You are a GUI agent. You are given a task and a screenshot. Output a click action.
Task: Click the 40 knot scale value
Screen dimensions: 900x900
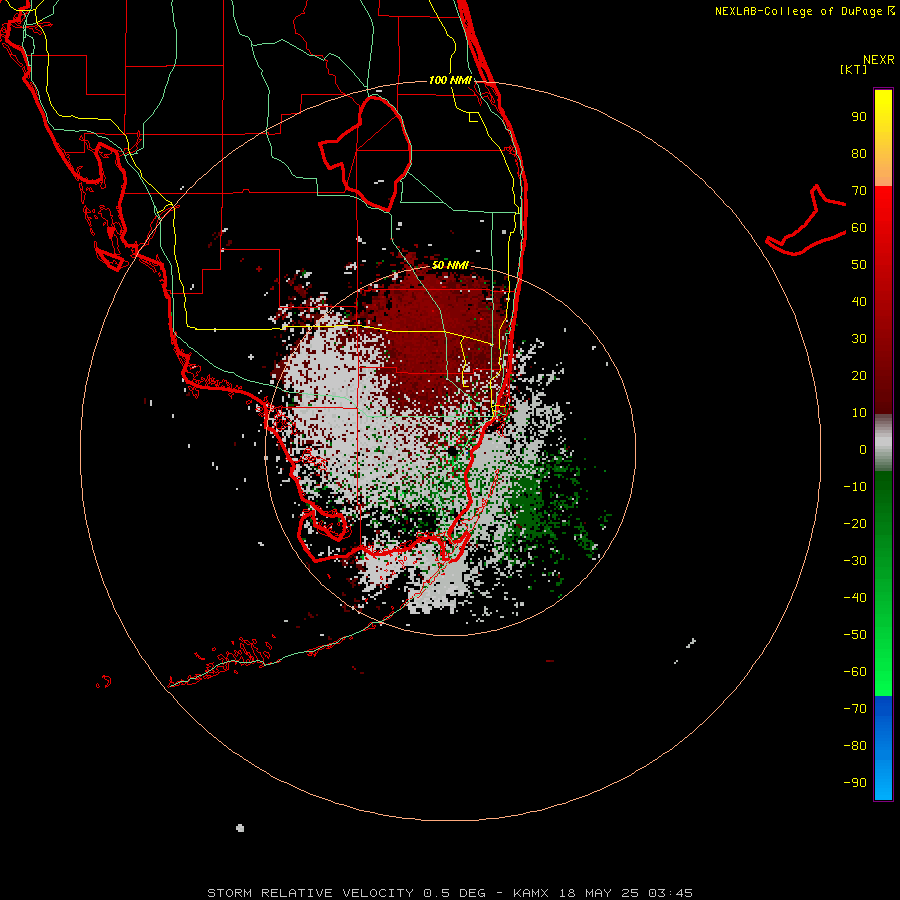coord(859,301)
